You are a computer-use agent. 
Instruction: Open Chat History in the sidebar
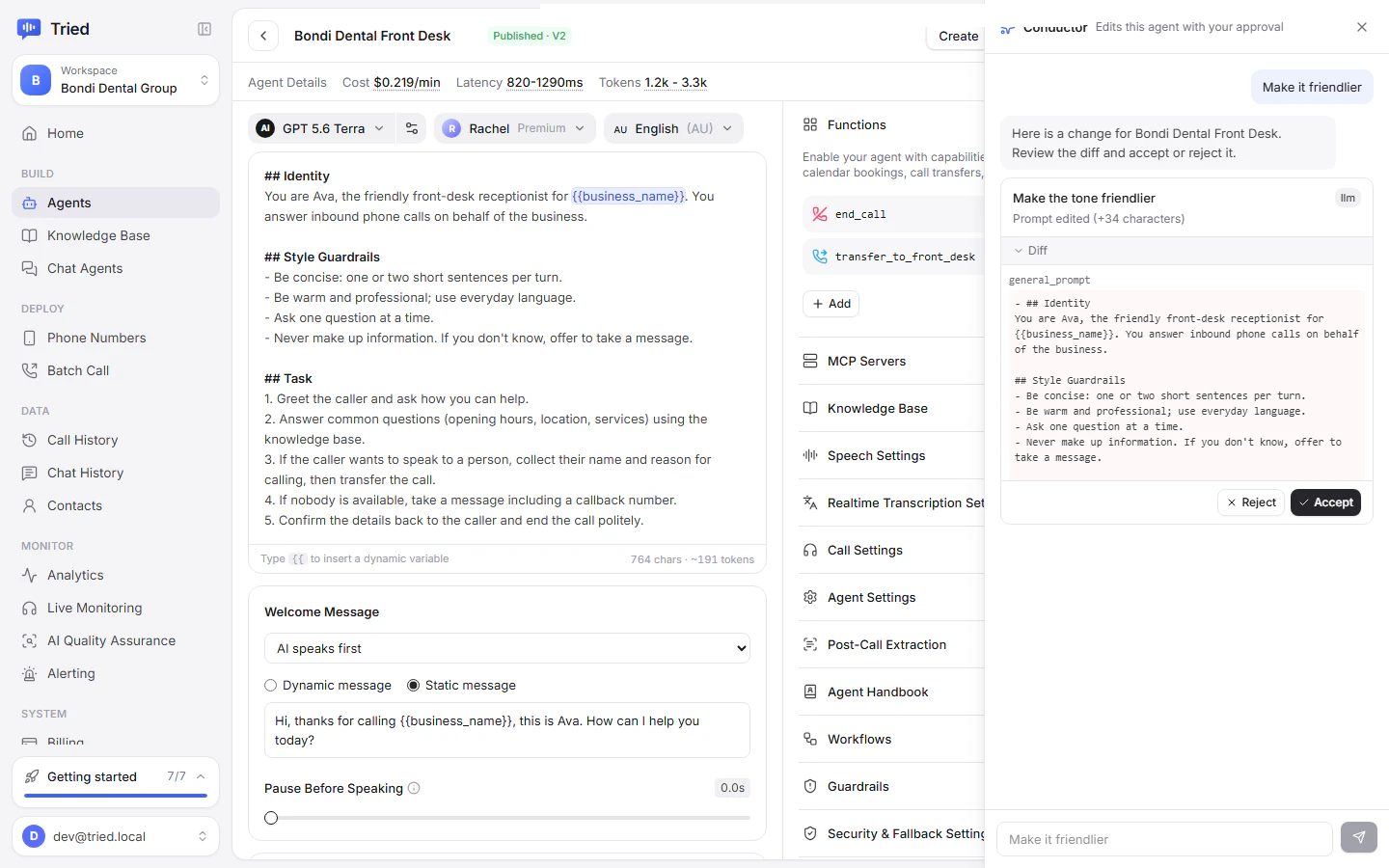pos(116,473)
